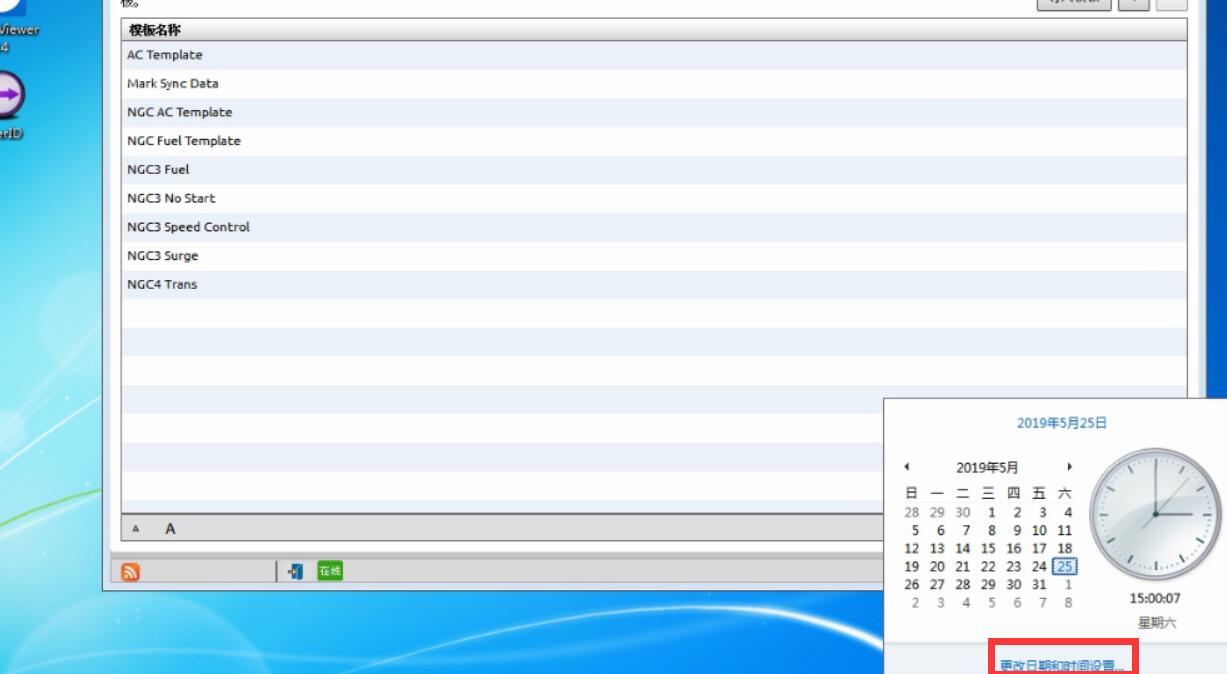Viewport: 1227px width, 674px height.
Task: Select day 15 in the calendar
Action: pos(988,548)
